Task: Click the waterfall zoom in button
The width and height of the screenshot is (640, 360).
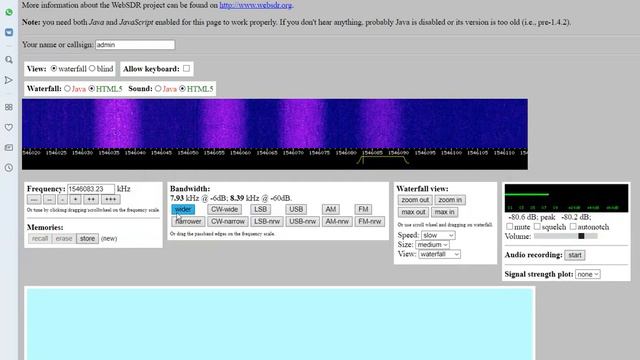Action: click(450, 200)
